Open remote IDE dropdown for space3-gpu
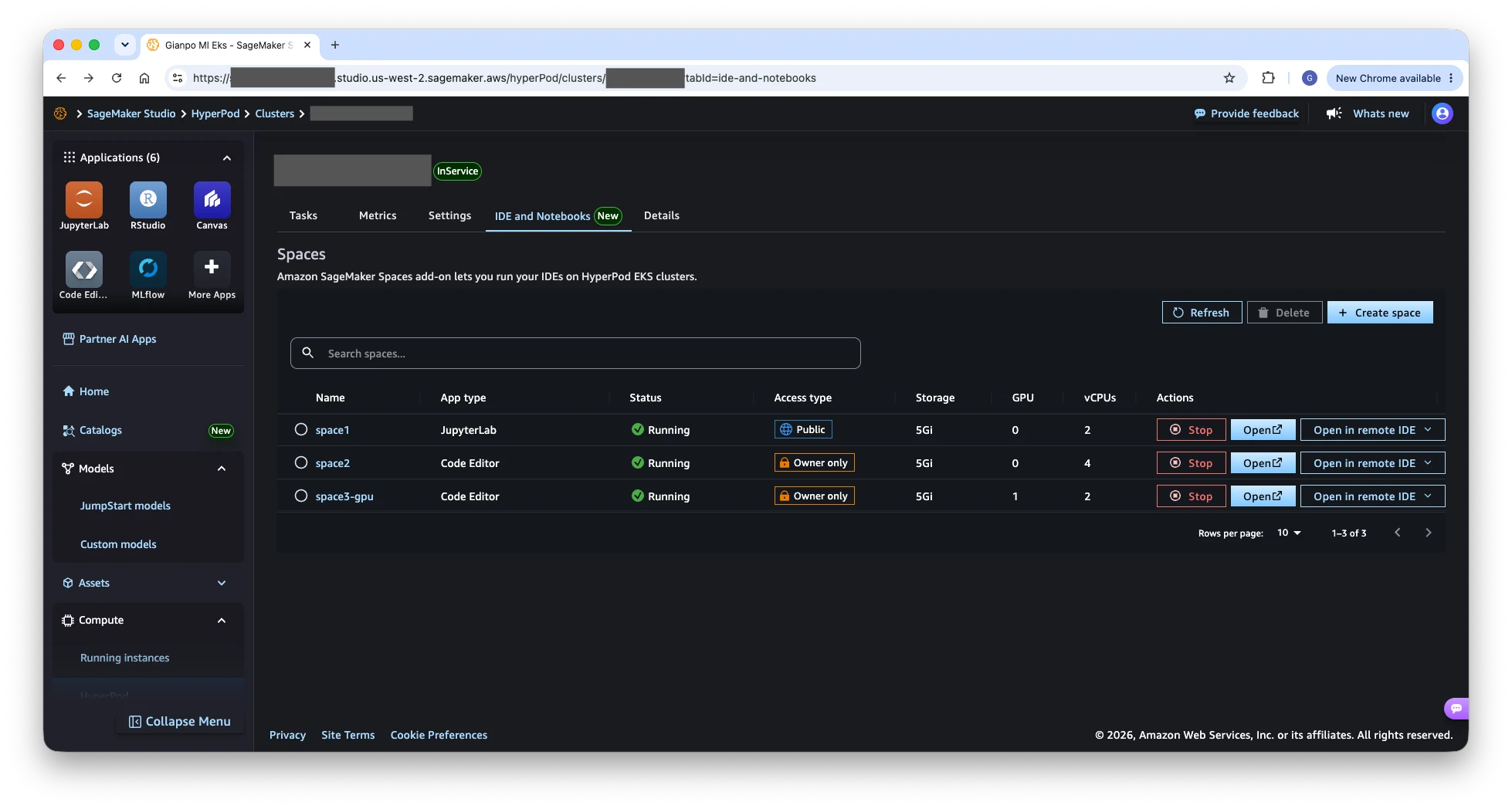Viewport: 1512px width, 809px height. click(1372, 496)
